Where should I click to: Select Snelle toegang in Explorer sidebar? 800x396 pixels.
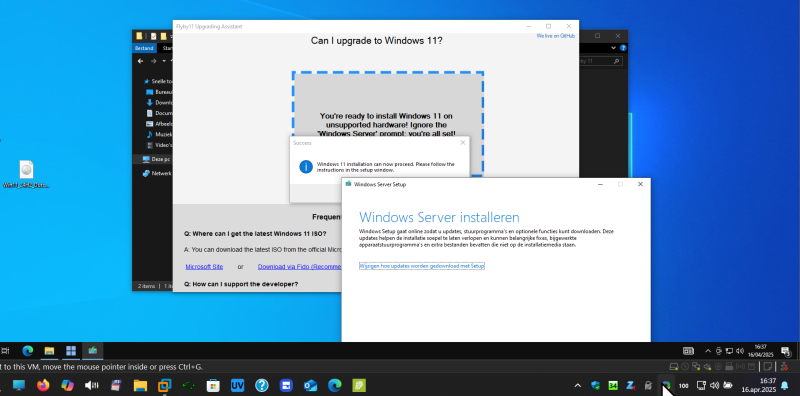pyautogui.click(x=158, y=81)
